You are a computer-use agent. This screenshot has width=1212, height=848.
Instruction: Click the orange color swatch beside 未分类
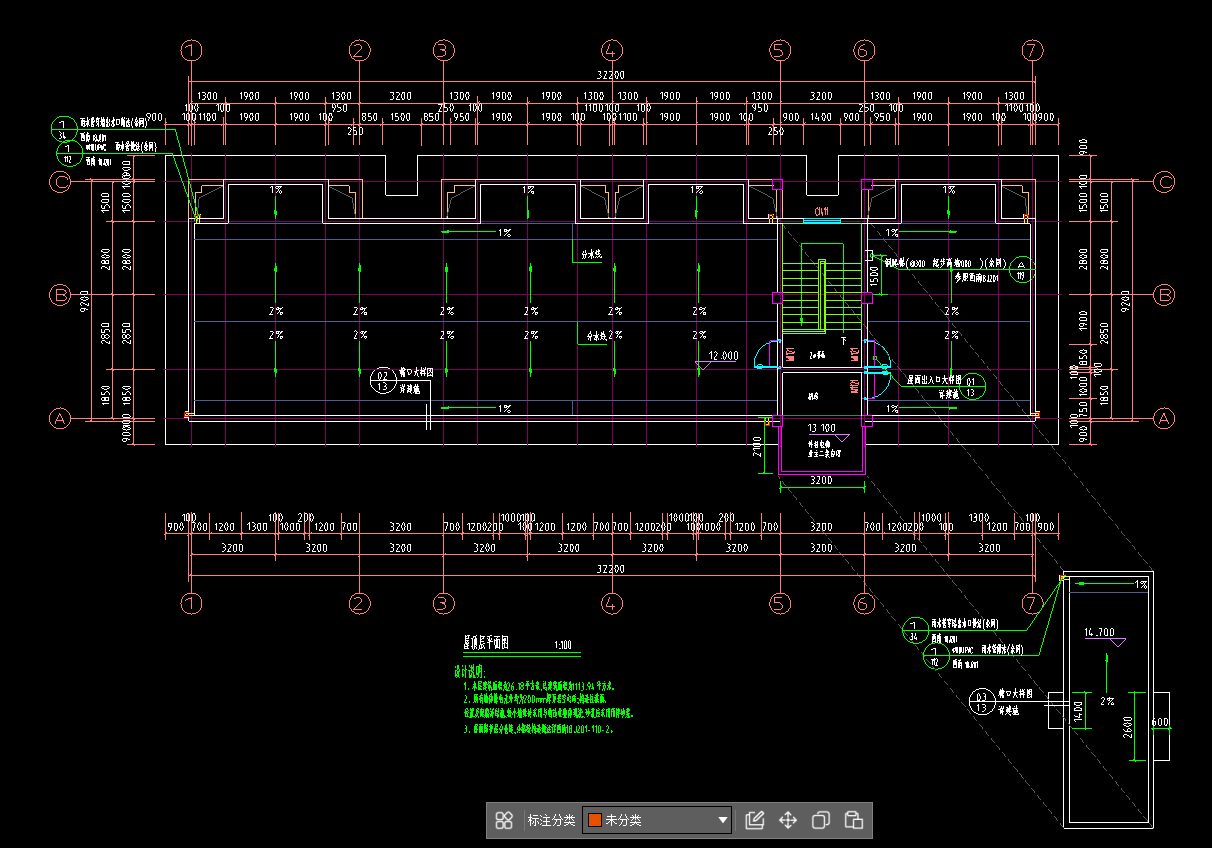(594, 821)
